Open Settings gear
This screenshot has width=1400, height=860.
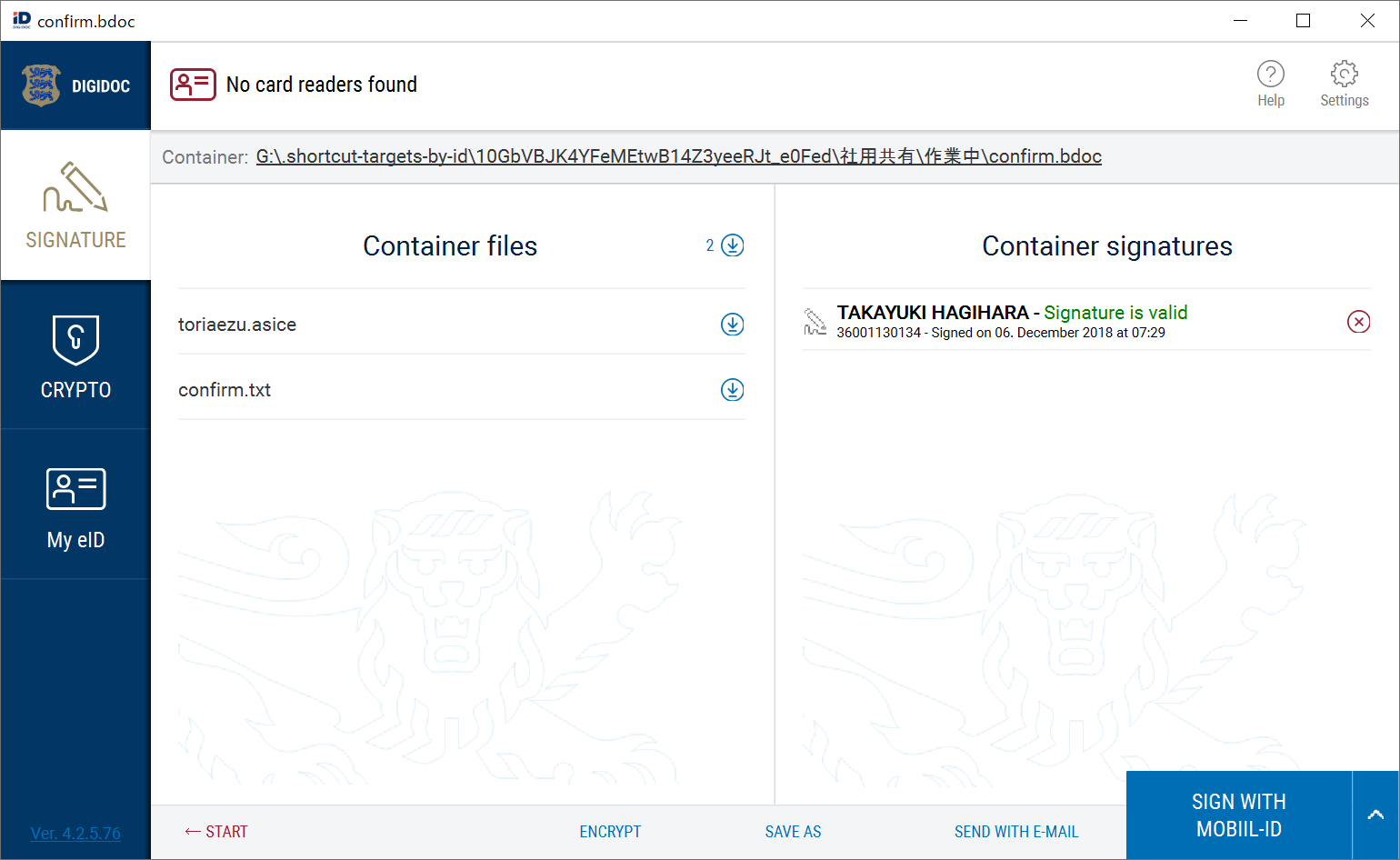tap(1344, 84)
